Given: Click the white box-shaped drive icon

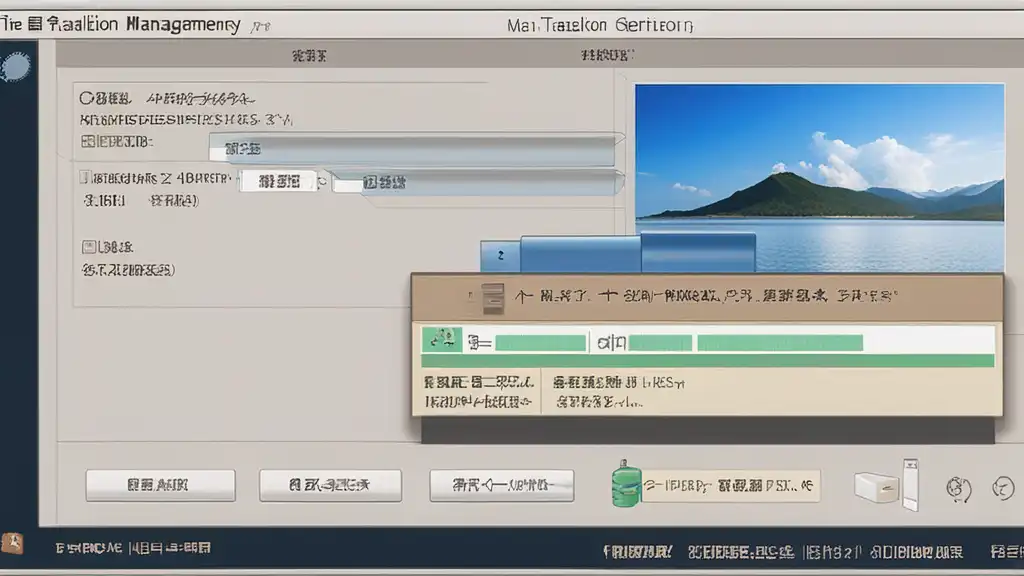Looking at the screenshot, I should point(876,488).
